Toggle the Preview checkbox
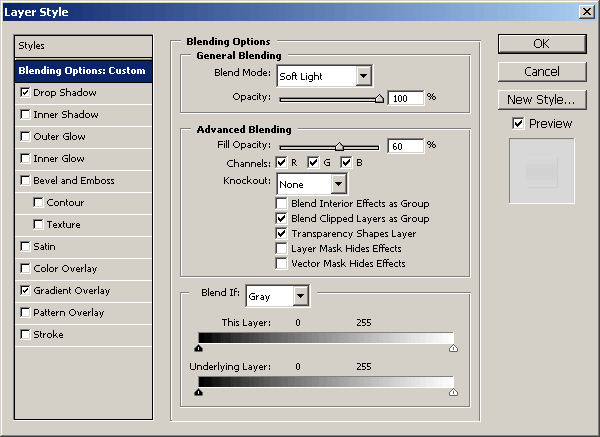Screen dimensions: 600x437 pos(518,124)
